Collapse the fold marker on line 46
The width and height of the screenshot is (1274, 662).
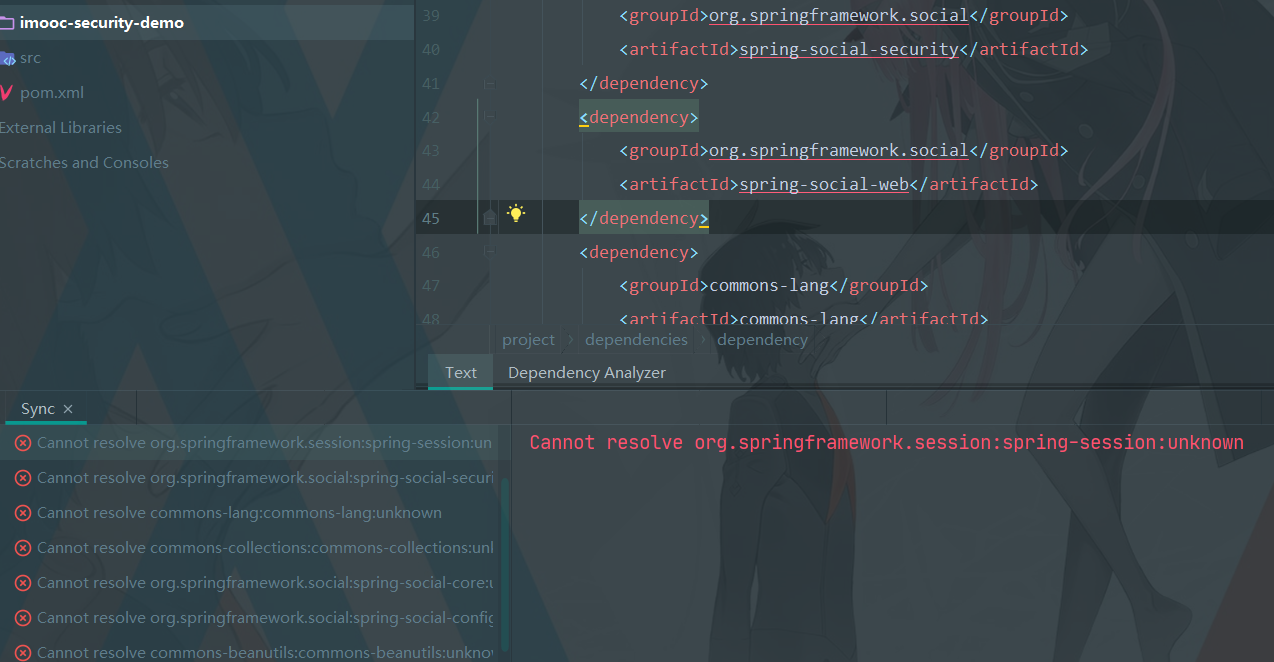click(x=489, y=252)
